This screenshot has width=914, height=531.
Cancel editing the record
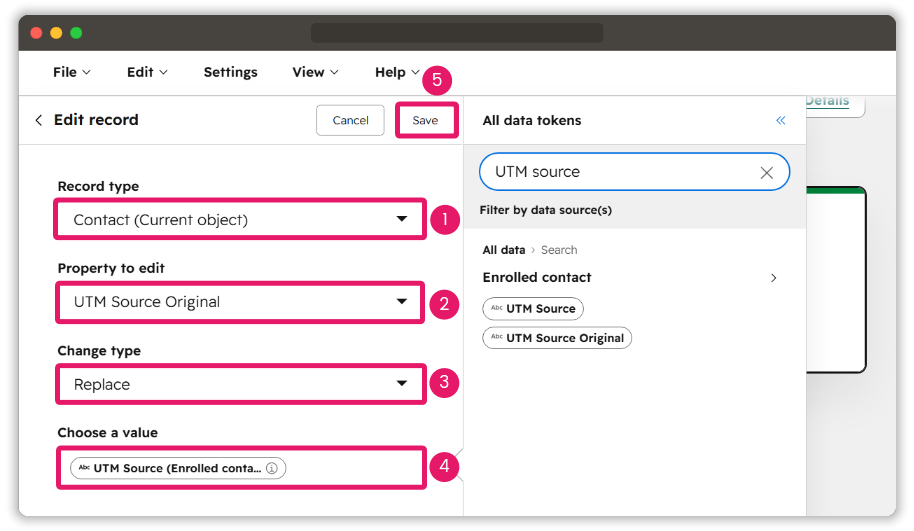pyautogui.click(x=350, y=120)
